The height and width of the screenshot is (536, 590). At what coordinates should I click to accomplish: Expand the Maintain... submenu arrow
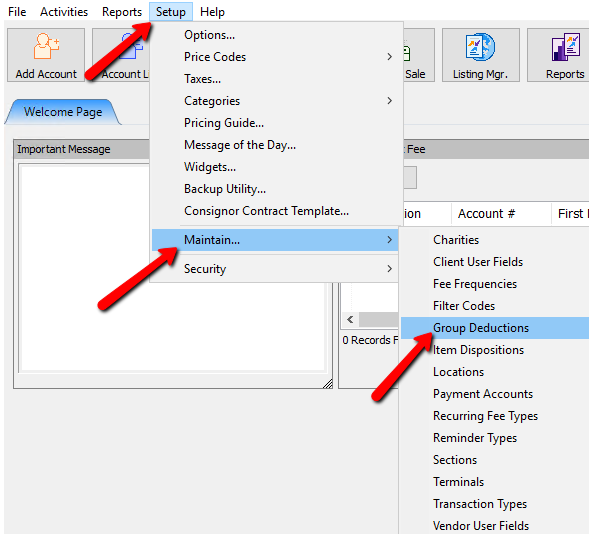389,240
